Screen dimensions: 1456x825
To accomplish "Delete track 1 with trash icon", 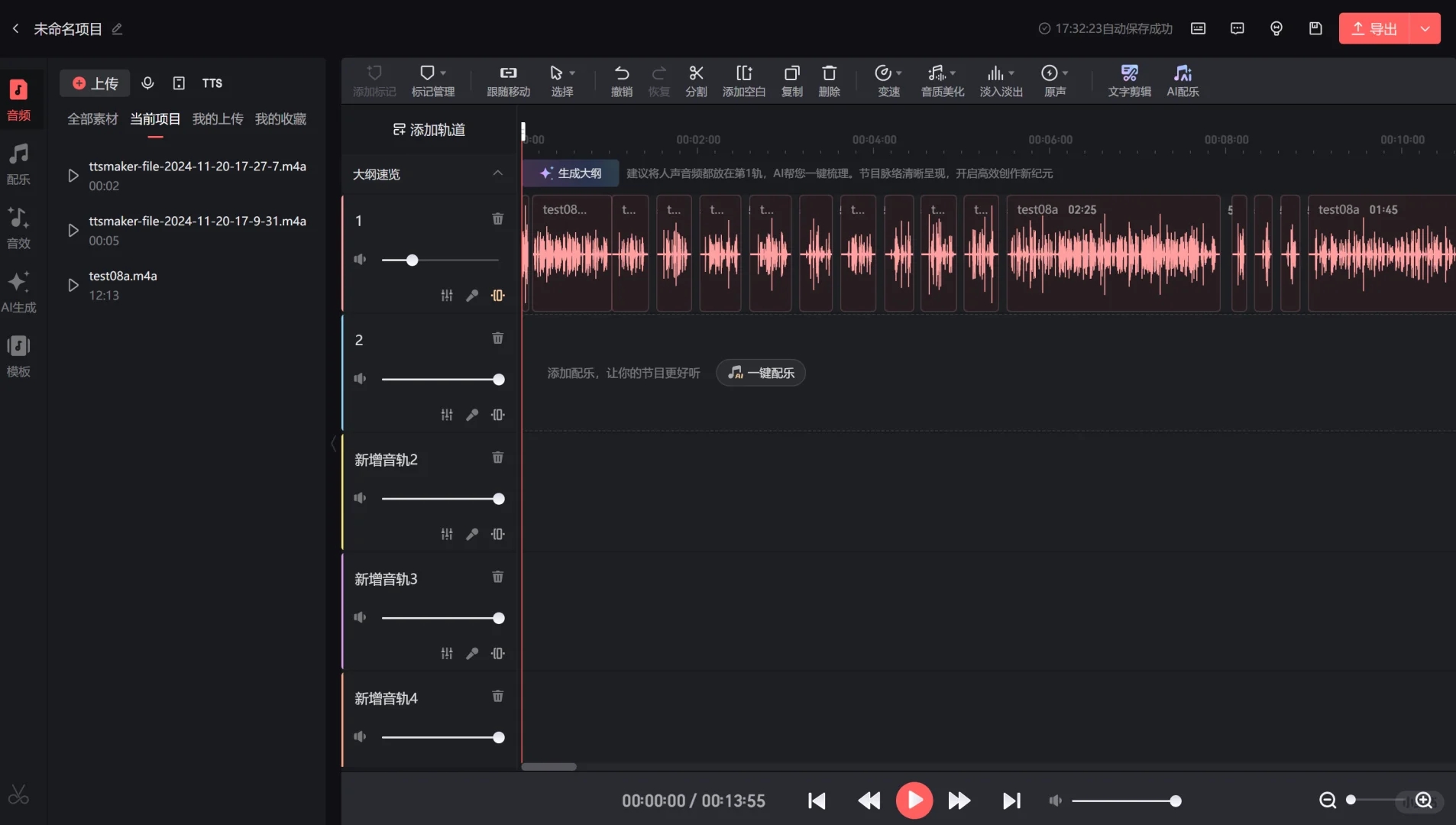I will pos(497,218).
